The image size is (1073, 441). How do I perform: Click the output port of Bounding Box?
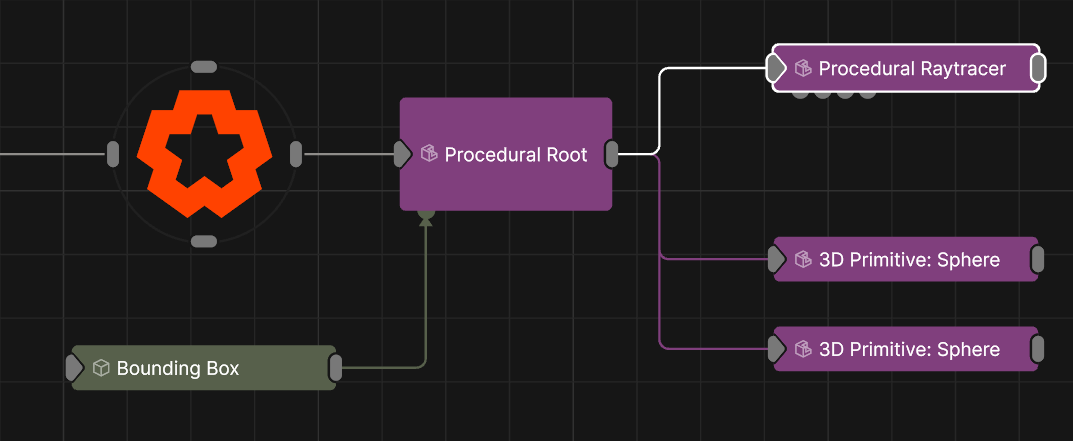(x=336, y=368)
